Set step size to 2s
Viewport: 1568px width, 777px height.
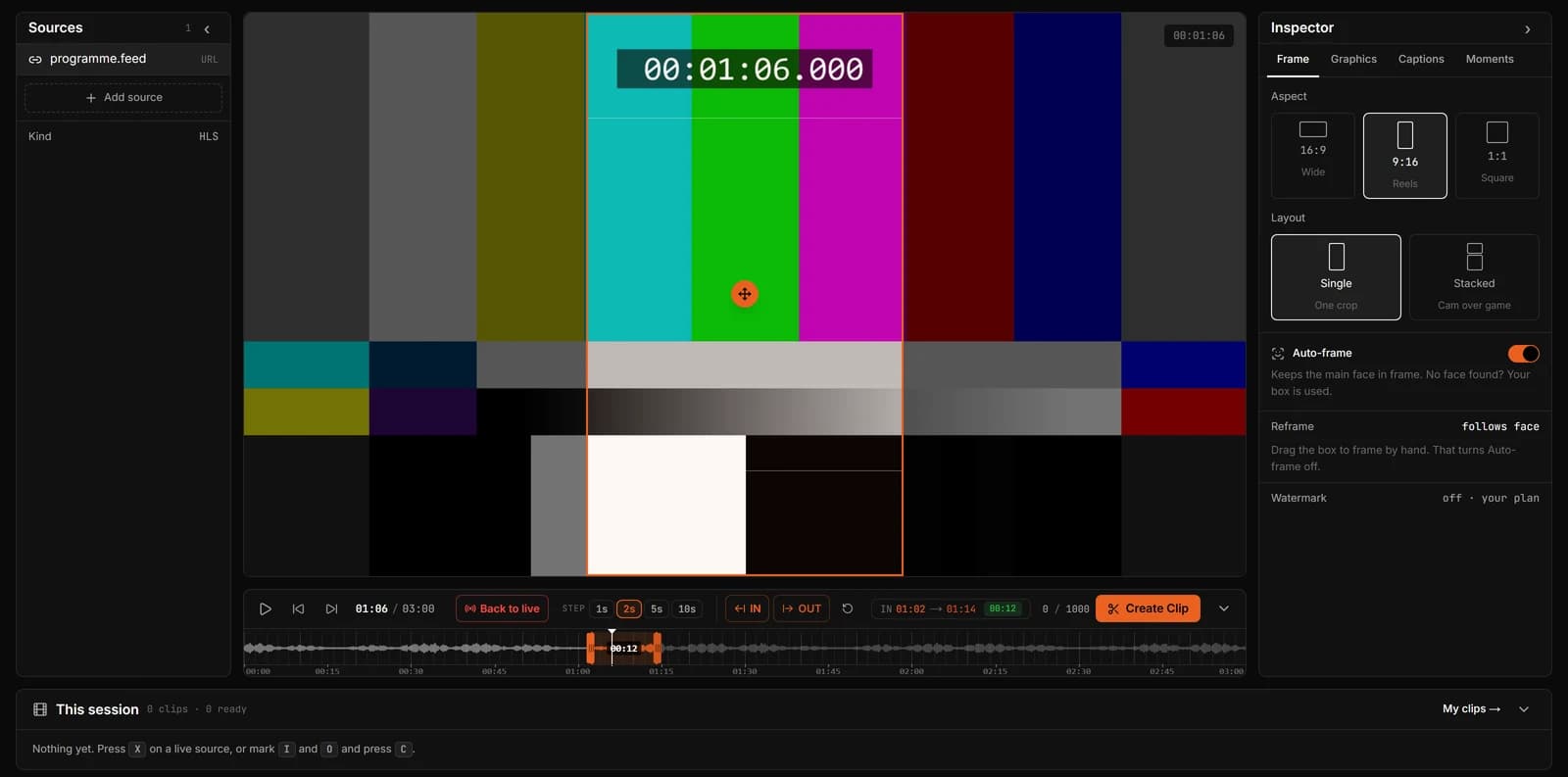pos(629,609)
